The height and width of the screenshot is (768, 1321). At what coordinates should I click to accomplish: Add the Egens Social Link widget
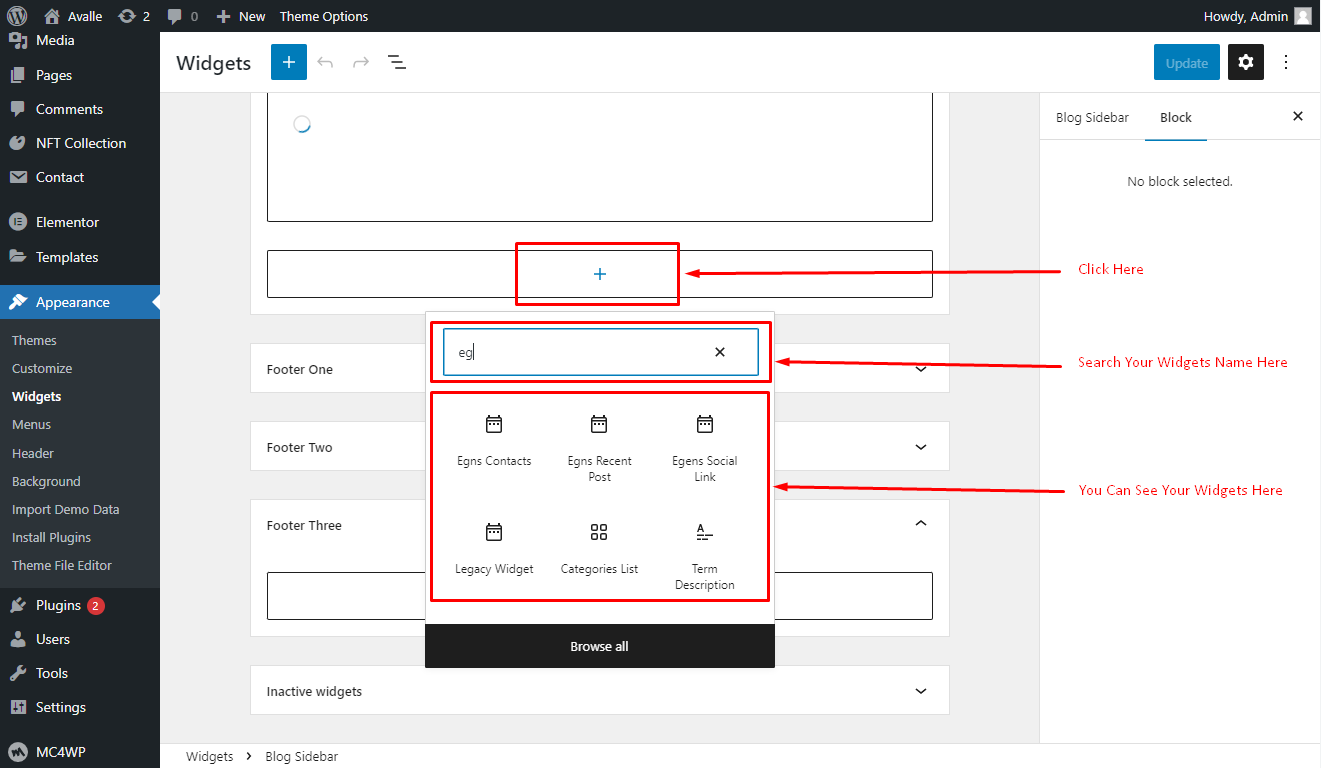click(x=704, y=448)
